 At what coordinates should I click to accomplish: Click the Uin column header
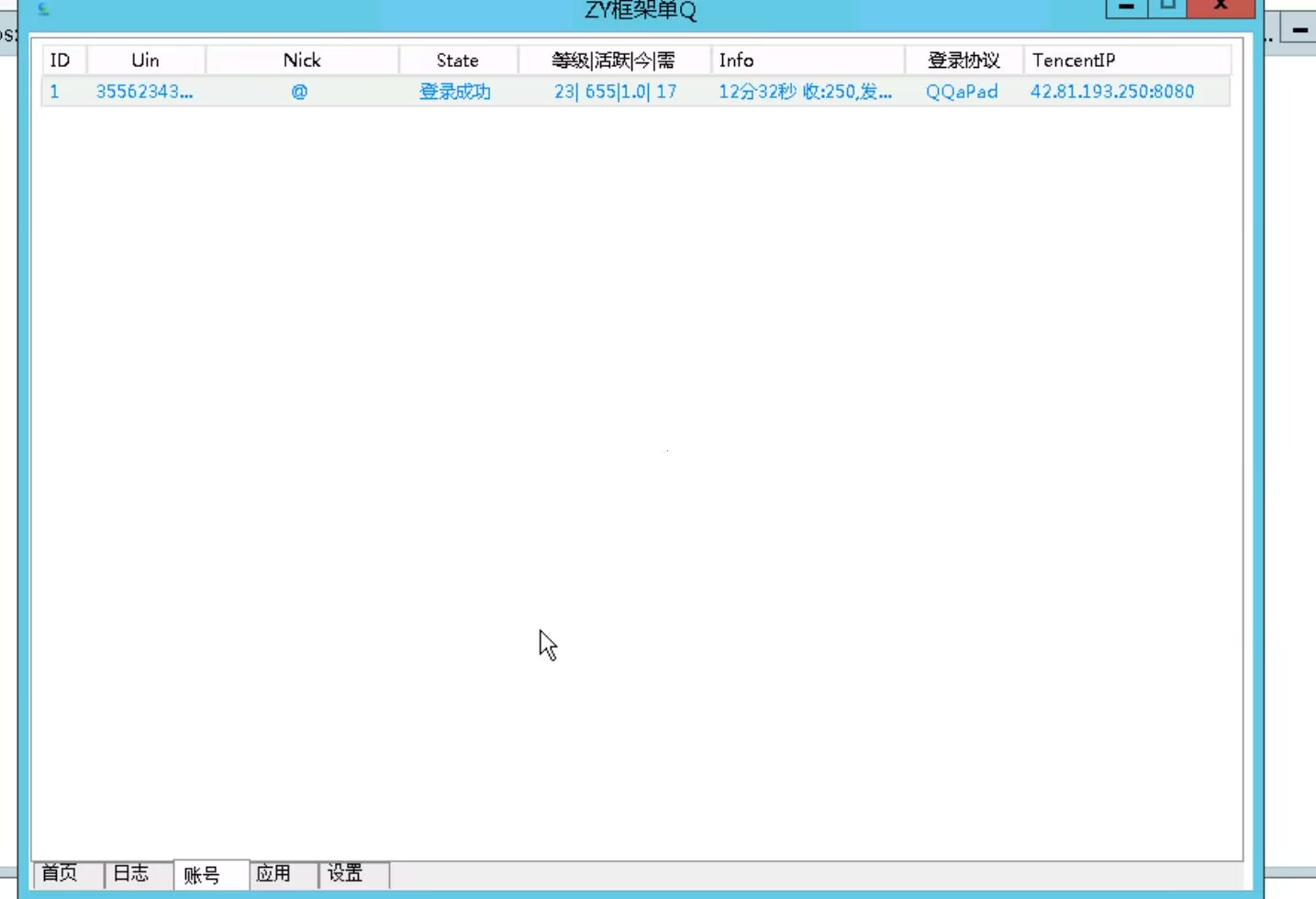[145, 61]
